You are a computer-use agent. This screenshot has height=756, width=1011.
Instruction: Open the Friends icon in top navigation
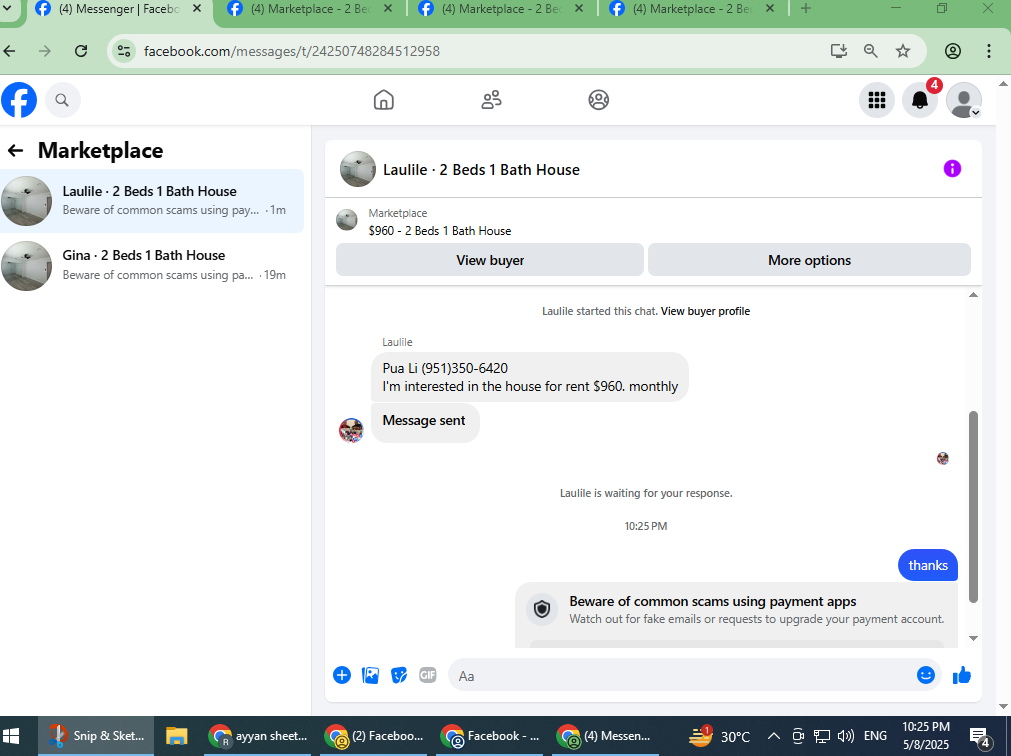[x=491, y=100]
